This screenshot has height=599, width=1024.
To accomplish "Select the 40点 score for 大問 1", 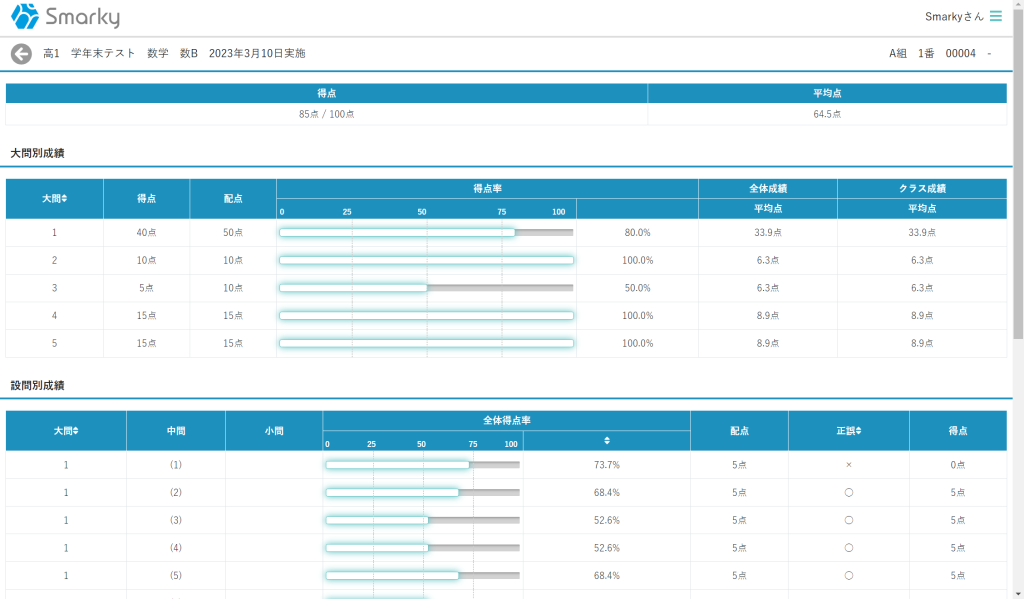I will click(146, 233).
